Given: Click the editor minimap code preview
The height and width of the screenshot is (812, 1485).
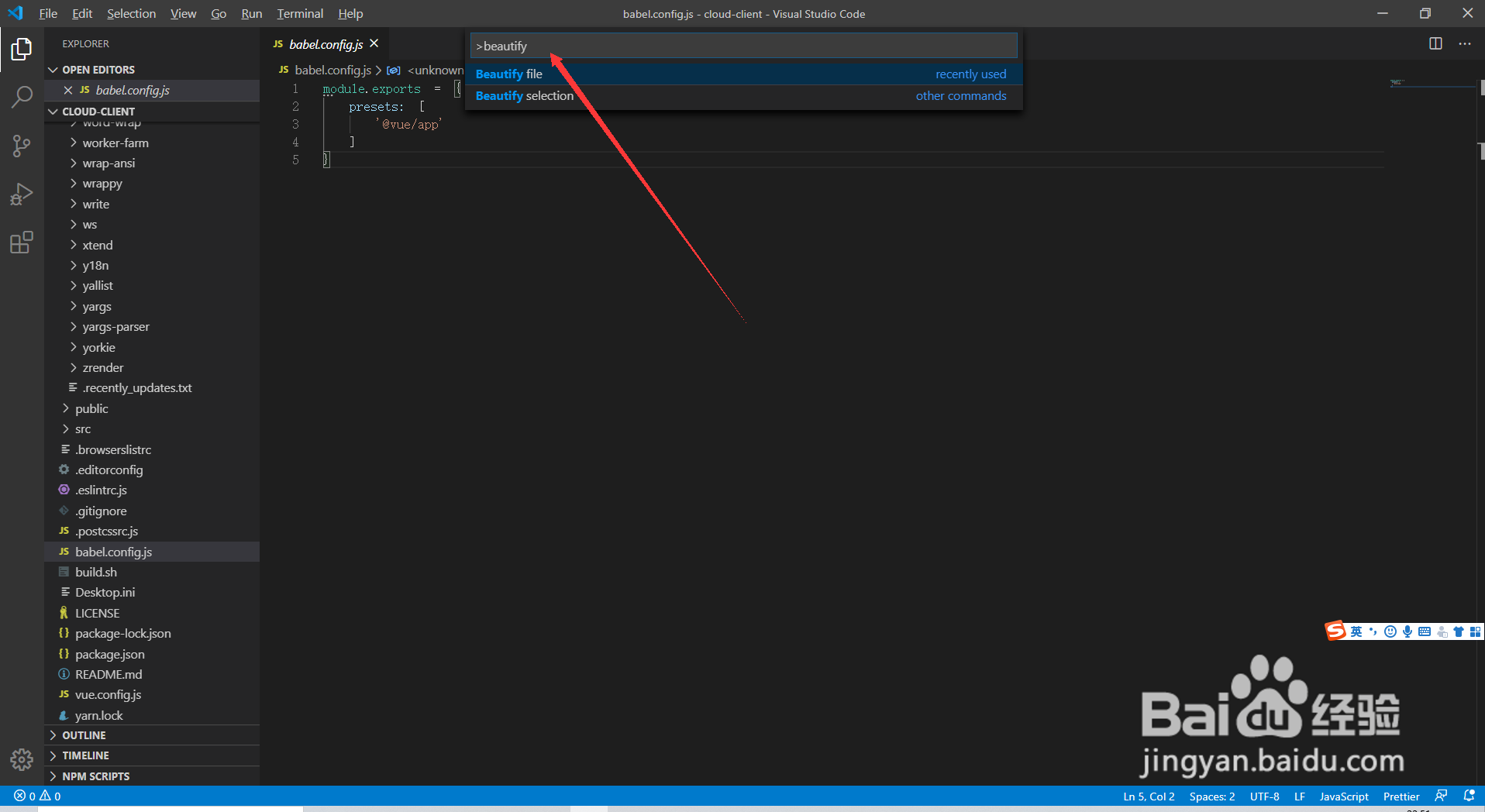Looking at the screenshot, I should point(1397,82).
